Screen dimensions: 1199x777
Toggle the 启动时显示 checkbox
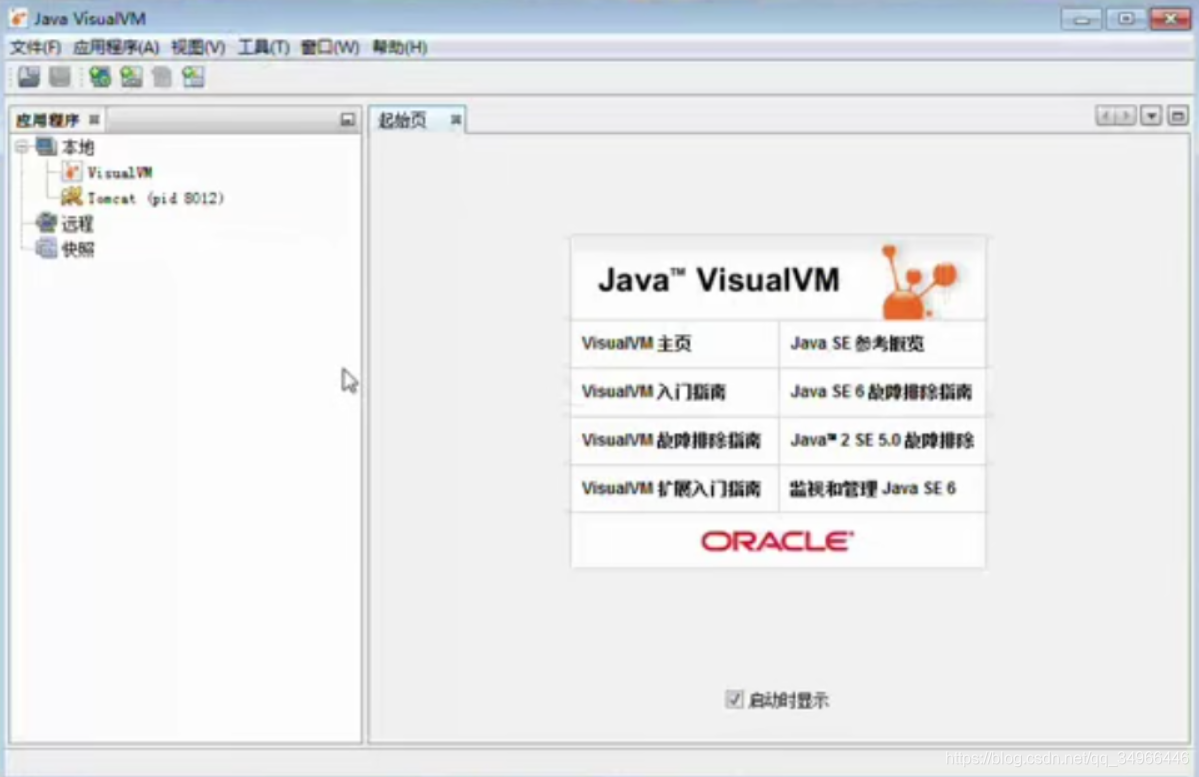point(734,699)
